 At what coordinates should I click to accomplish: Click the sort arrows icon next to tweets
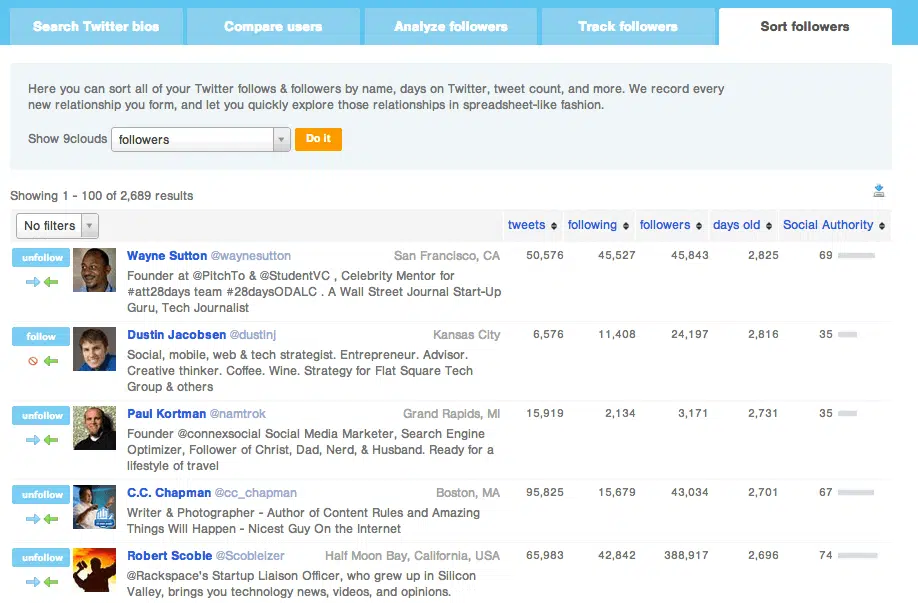[554, 226]
